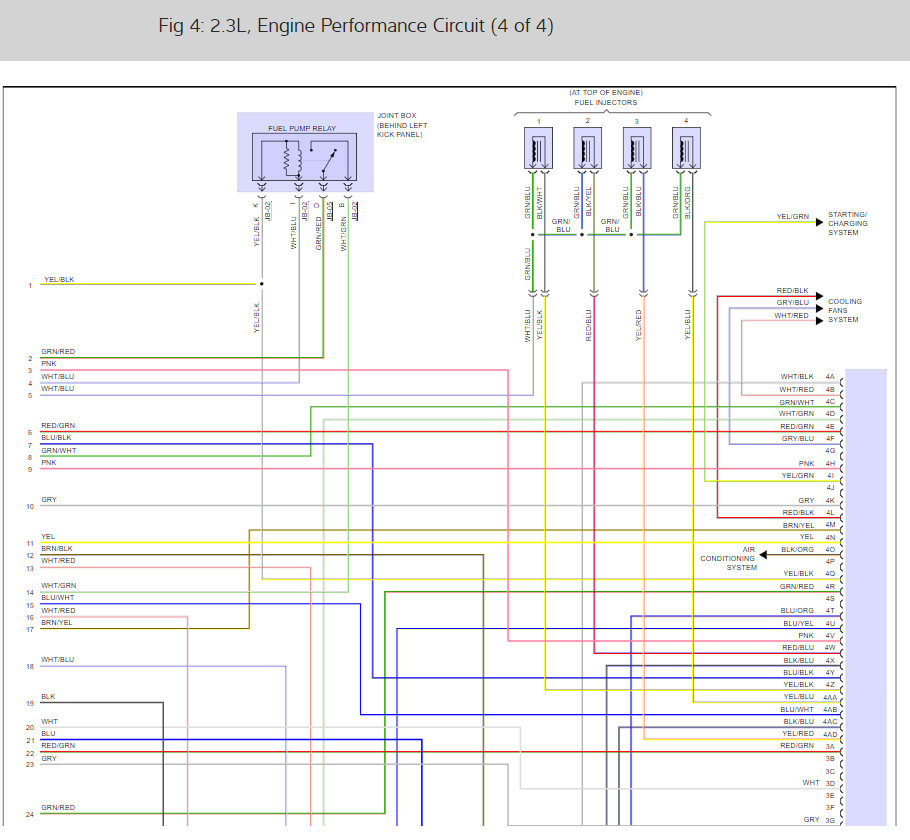Click the RED/BLK label at pin 4L
The image size is (910, 840).
point(798,513)
